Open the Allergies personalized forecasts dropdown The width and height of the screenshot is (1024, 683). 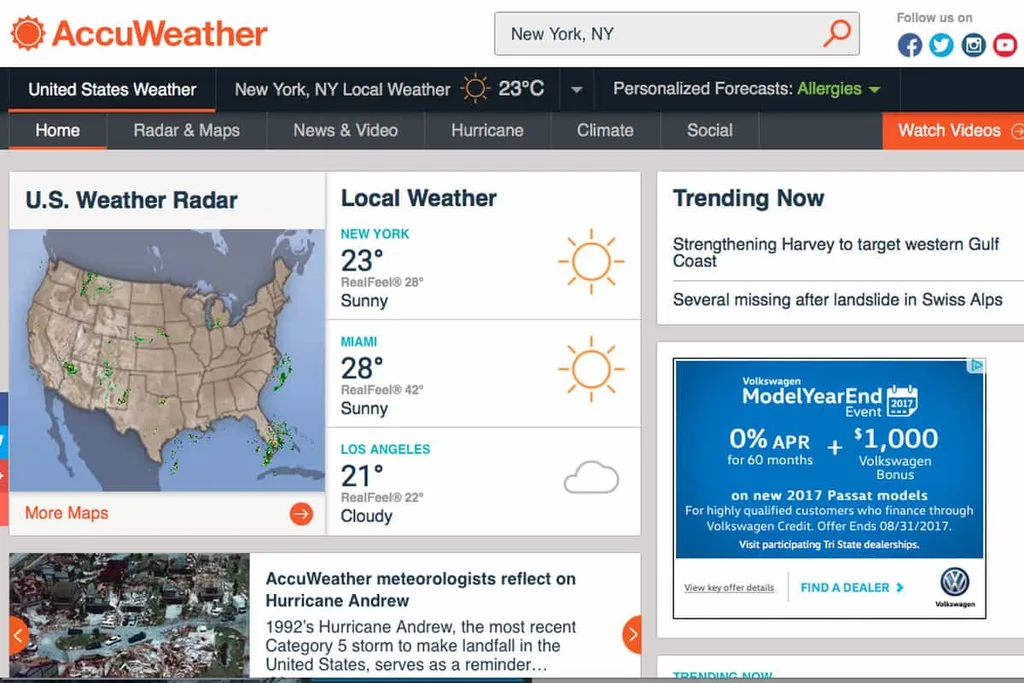(x=839, y=89)
